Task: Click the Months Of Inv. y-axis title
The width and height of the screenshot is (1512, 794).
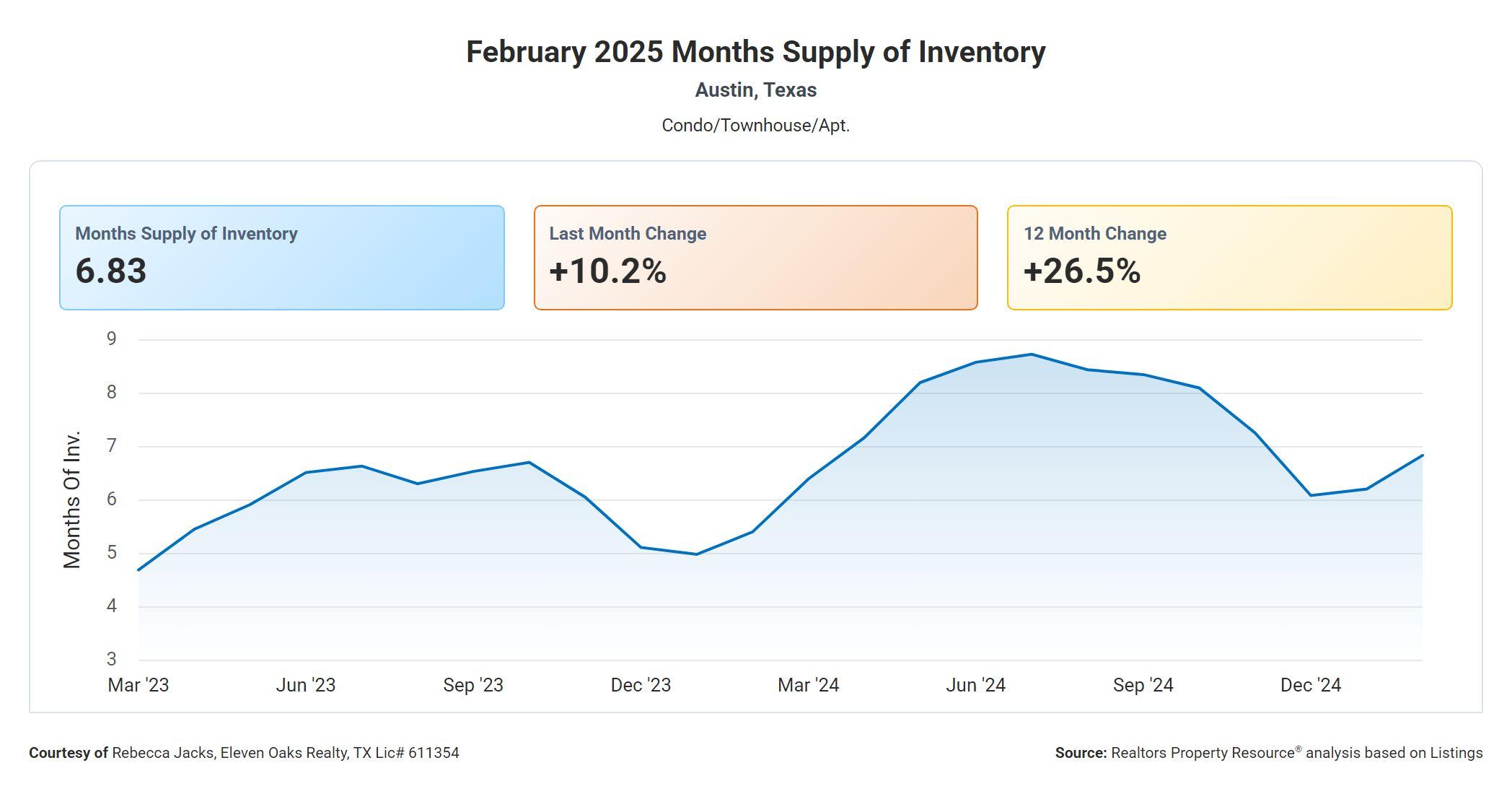Action: tap(72, 499)
